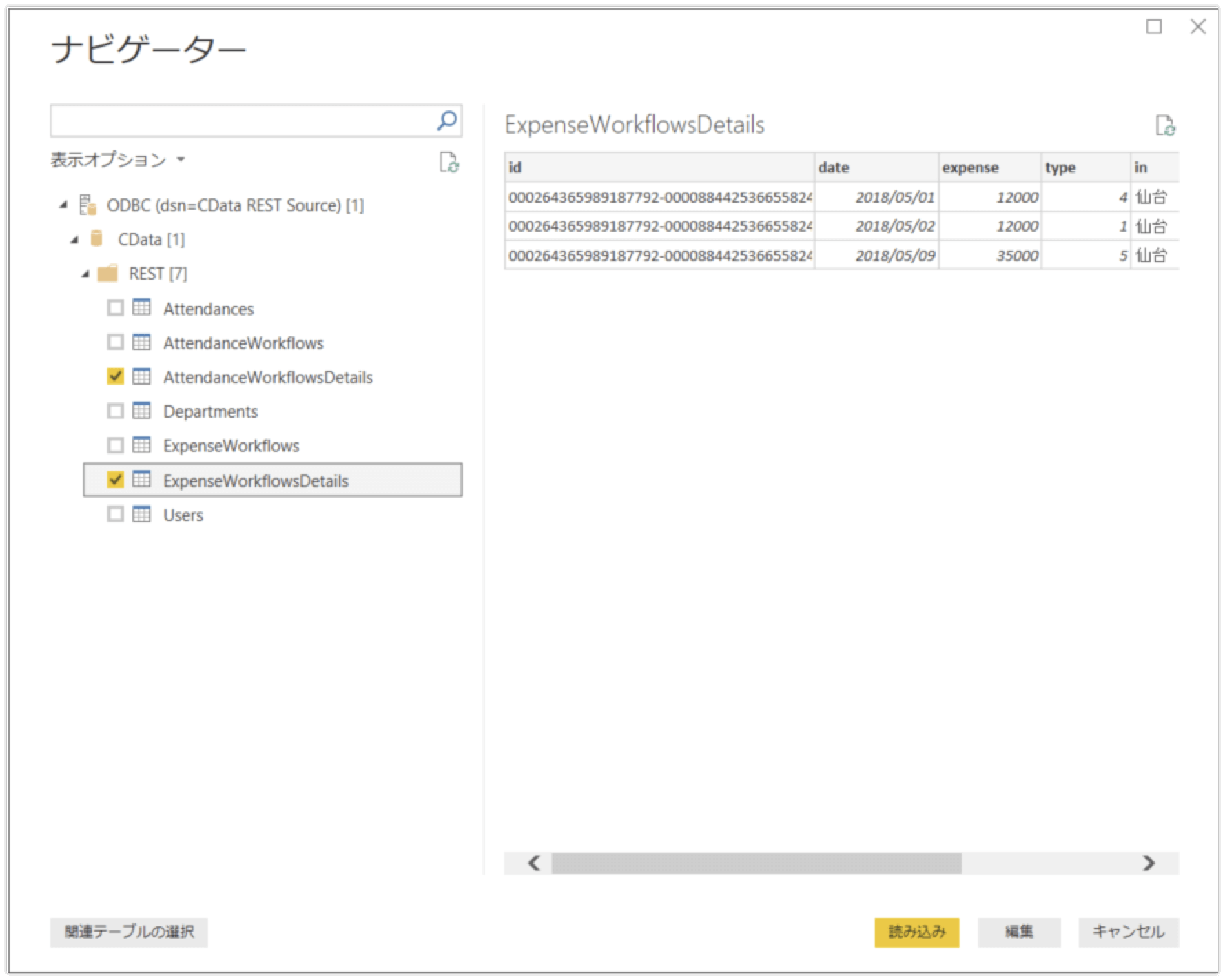This screenshot has height=980, width=1225.
Task: Click the Users table icon
Action: point(141,514)
